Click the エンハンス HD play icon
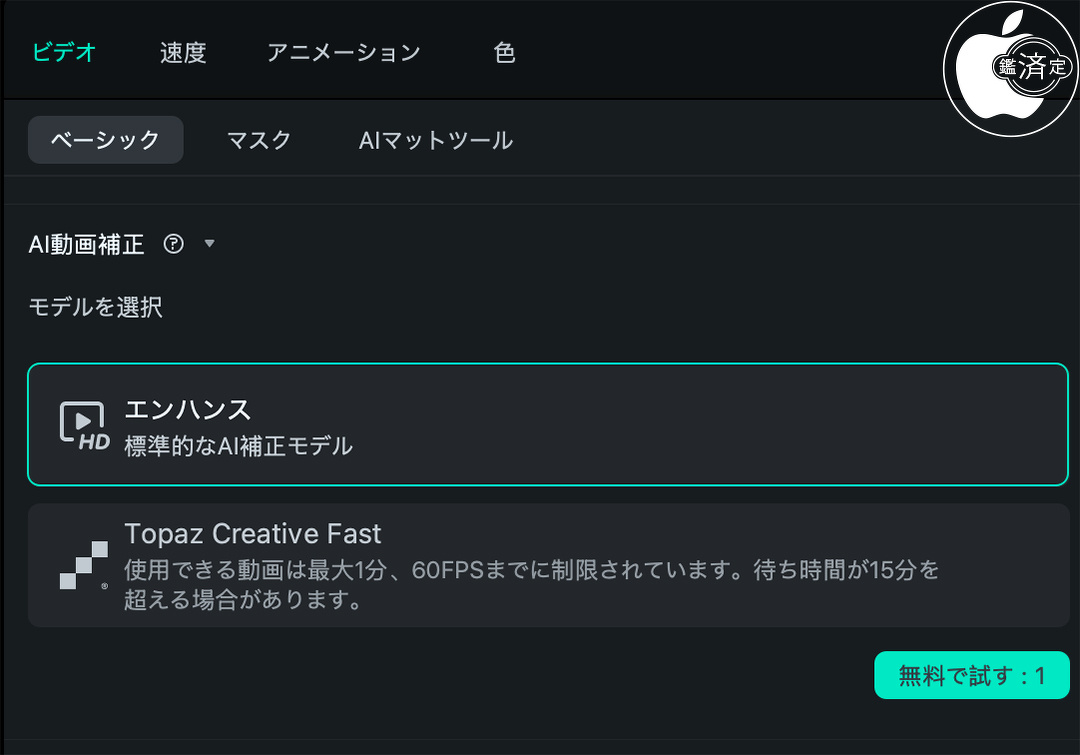The width and height of the screenshot is (1080, 755). (x=84, y=425)
